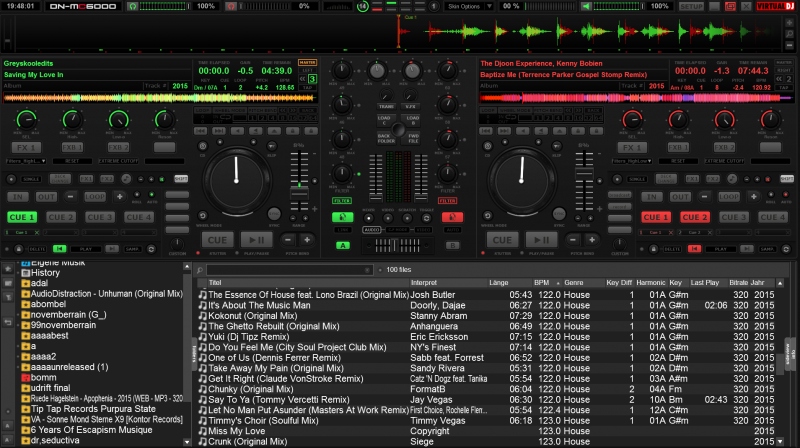The width and height of the screenshot is (800, 448).
Task: Click the left deck CD mode icon
Action: tap(203, 146)
